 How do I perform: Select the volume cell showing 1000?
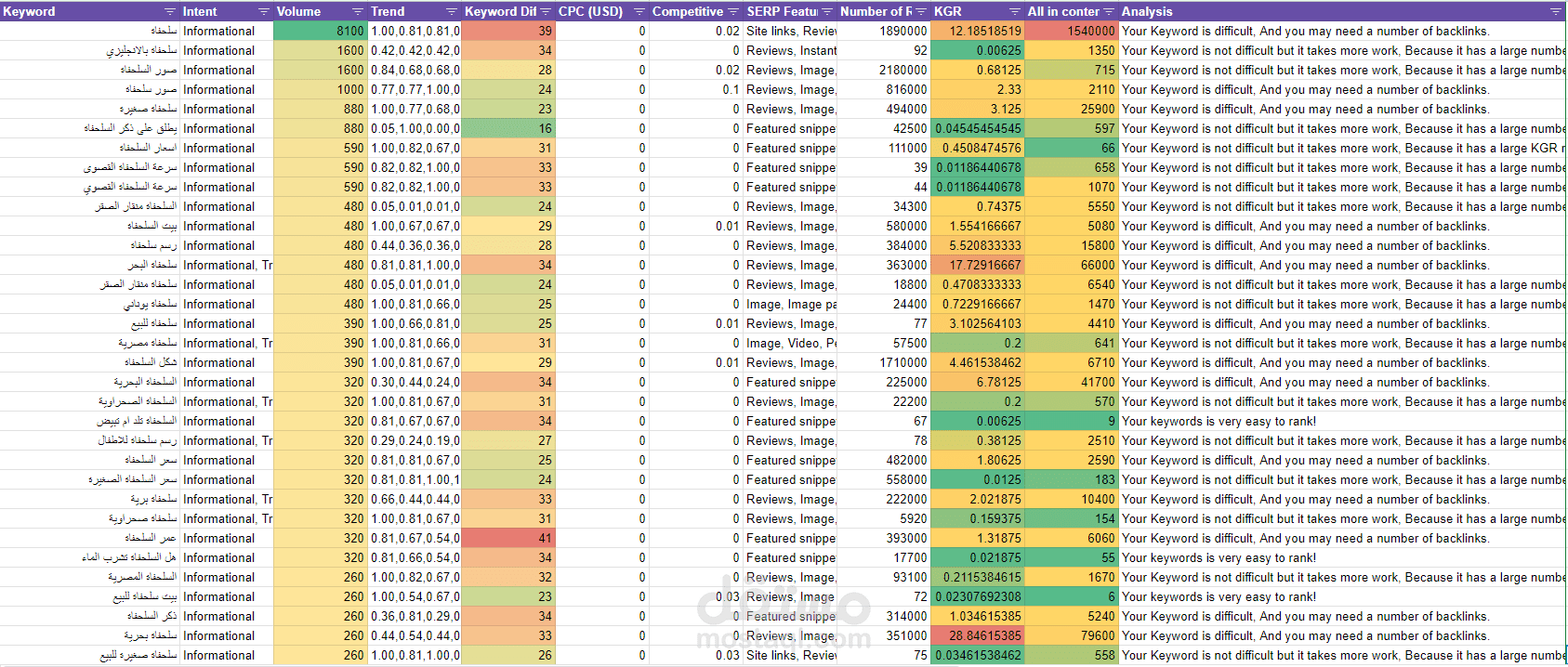click(321, 89)
